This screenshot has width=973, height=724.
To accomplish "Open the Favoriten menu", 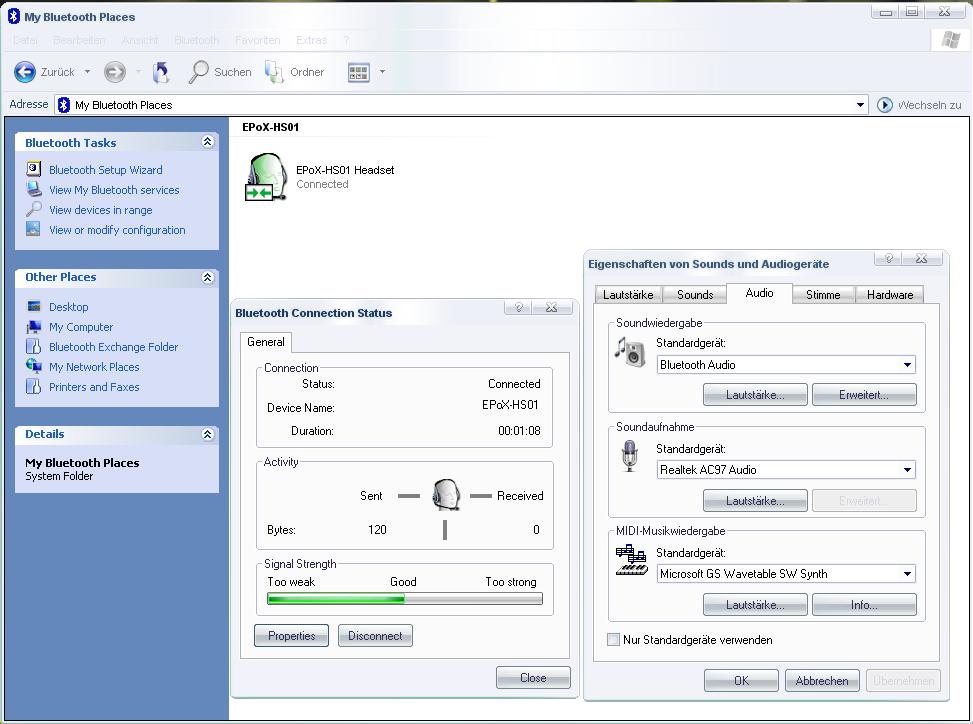I will point(258,40).
